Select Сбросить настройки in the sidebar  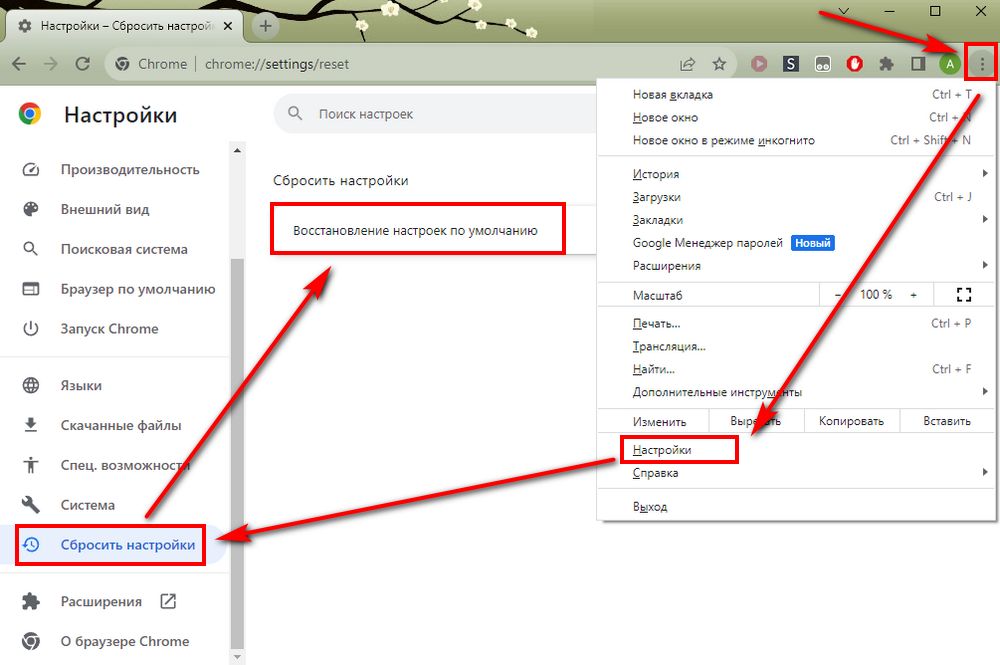[112, 545]
